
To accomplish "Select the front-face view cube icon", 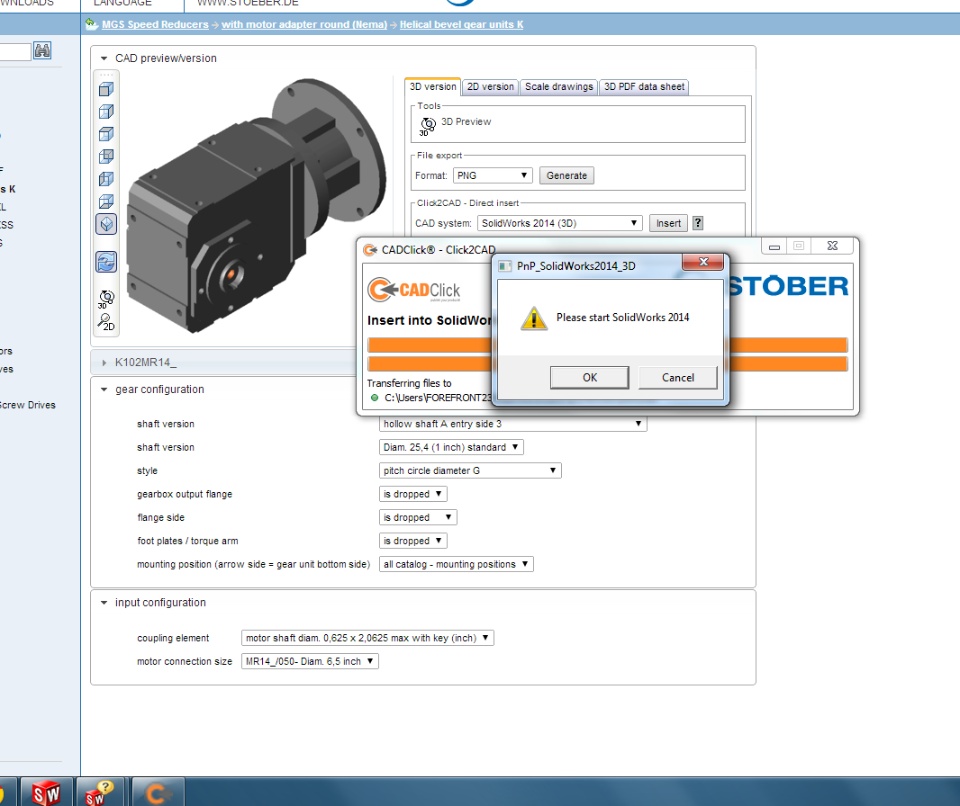I will tap(106, 89).
